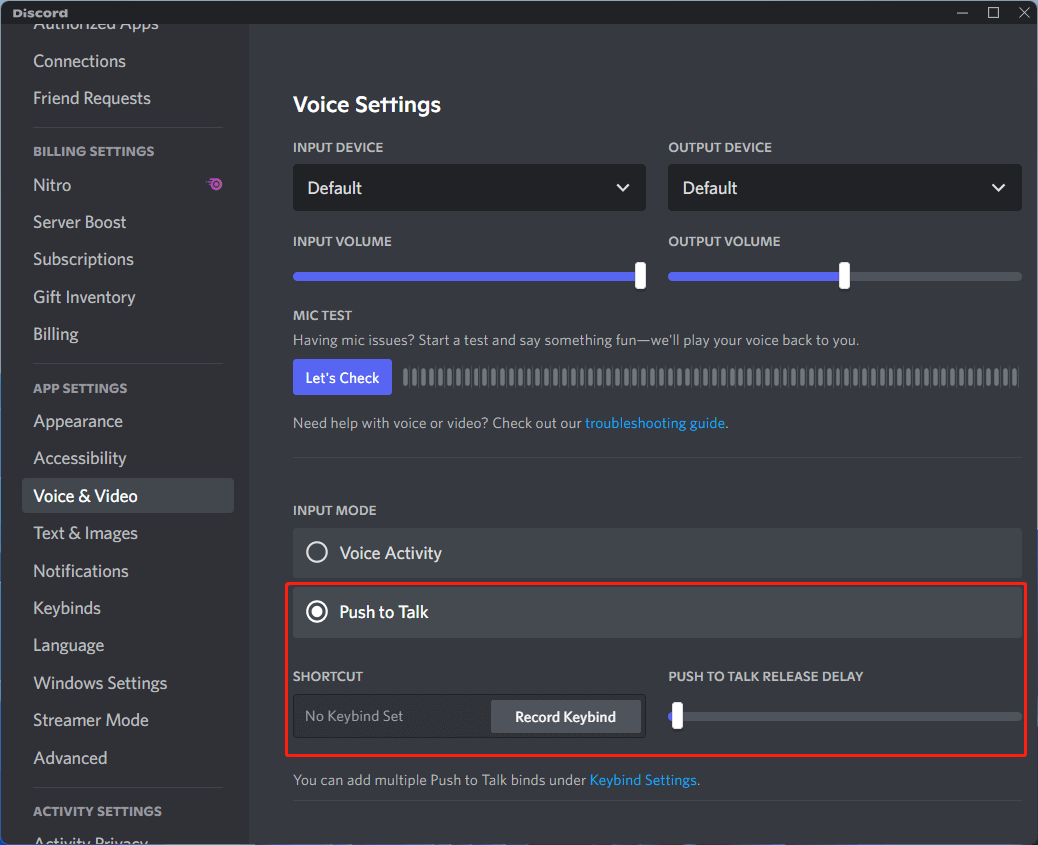This screenshot has height=845, width=1038.
Task: Click the Input Volume slider handle
Action: click(x=640, y=276)
